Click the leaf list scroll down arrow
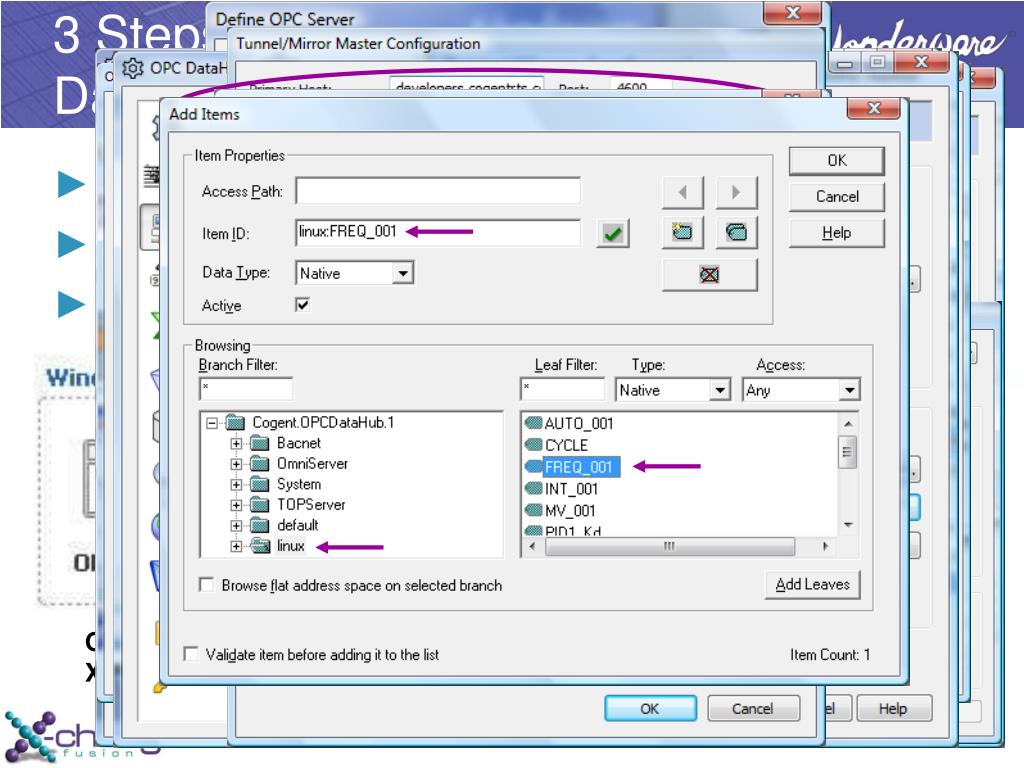 coord(848,525)
